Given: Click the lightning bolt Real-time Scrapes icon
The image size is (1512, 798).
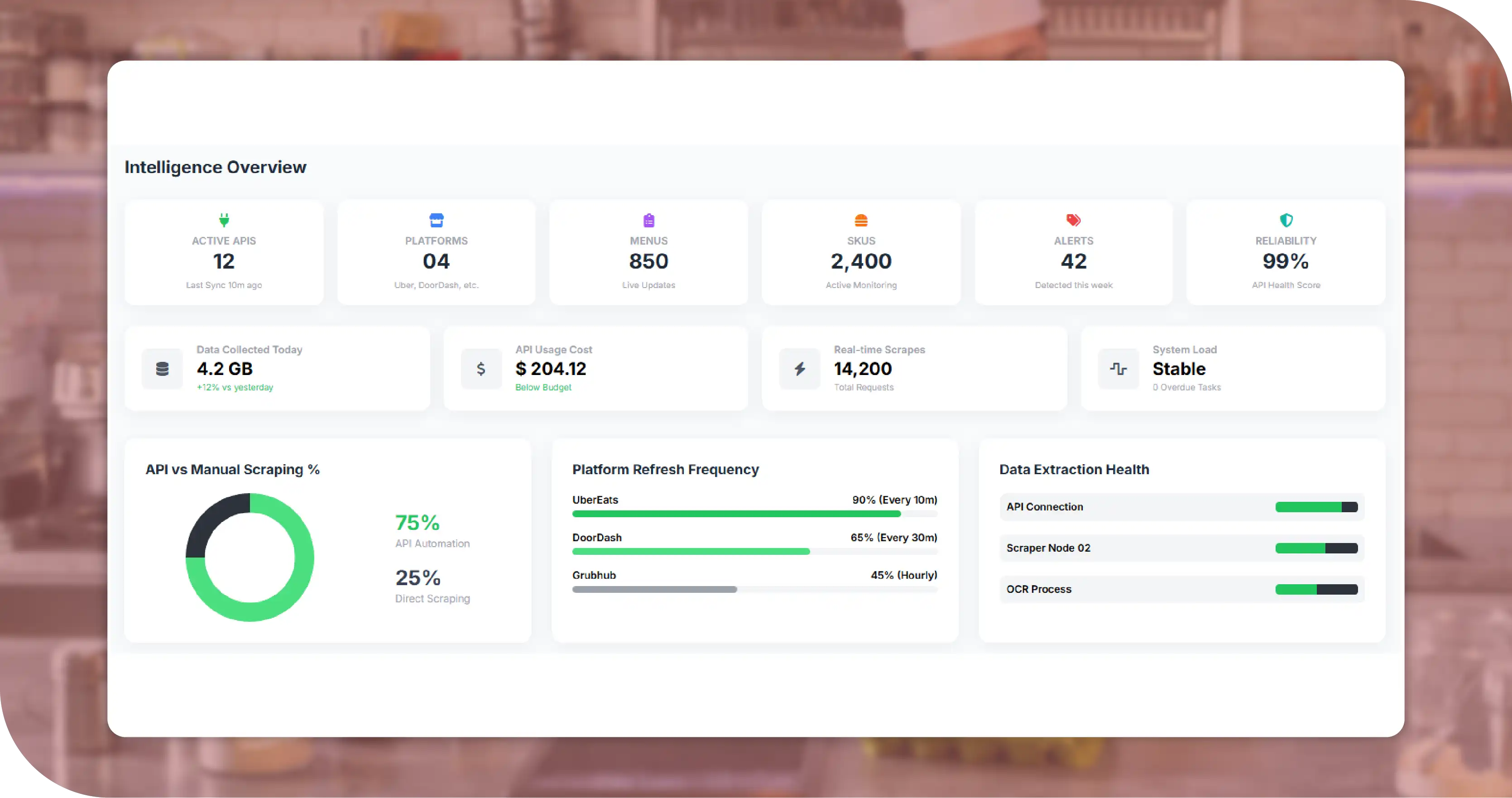Looking at the screenshot, I should 799,369.
